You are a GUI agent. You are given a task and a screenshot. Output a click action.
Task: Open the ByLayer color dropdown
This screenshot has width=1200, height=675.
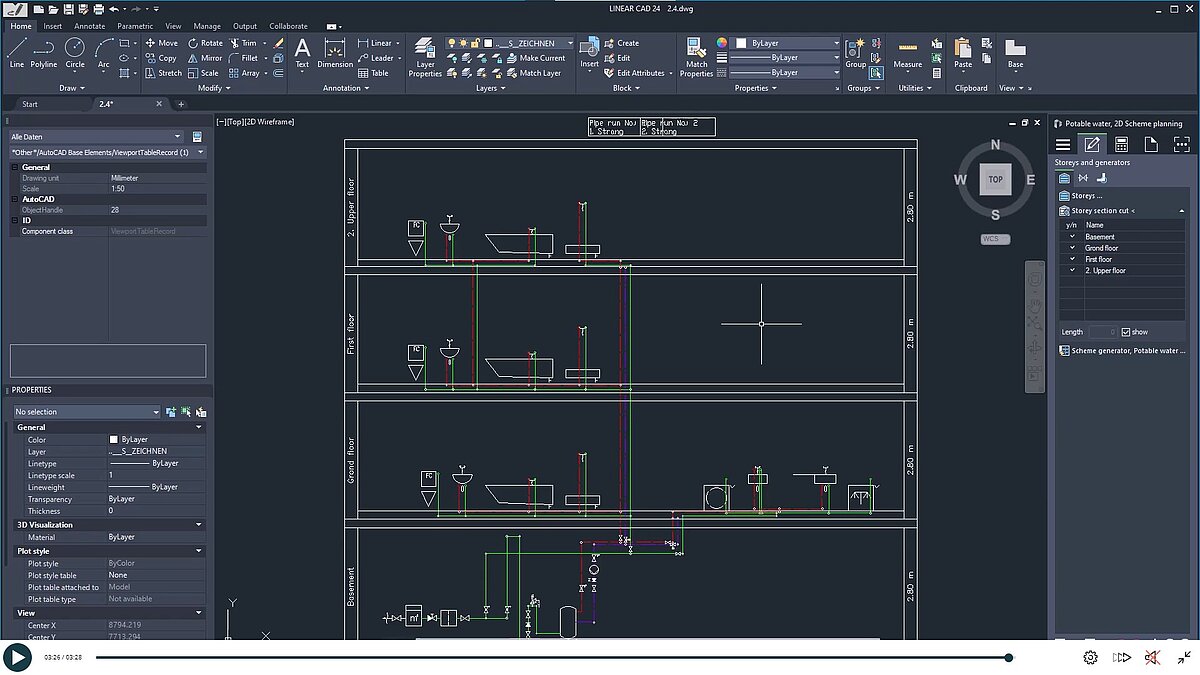pos(838,44)
